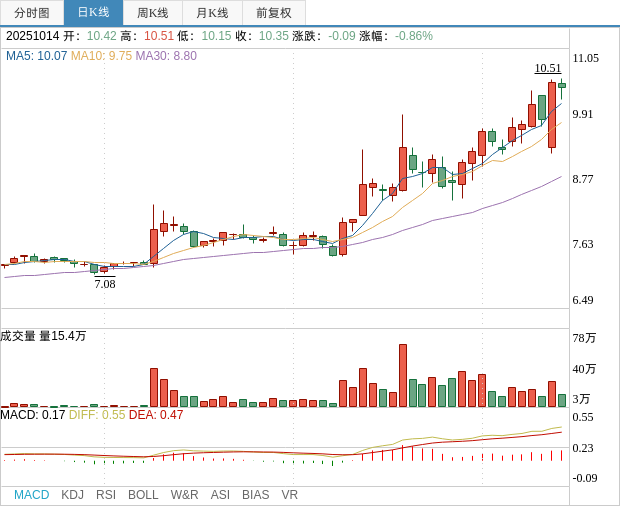
Task: Show the 月K线 monthly chart
Action: [212, 13]
